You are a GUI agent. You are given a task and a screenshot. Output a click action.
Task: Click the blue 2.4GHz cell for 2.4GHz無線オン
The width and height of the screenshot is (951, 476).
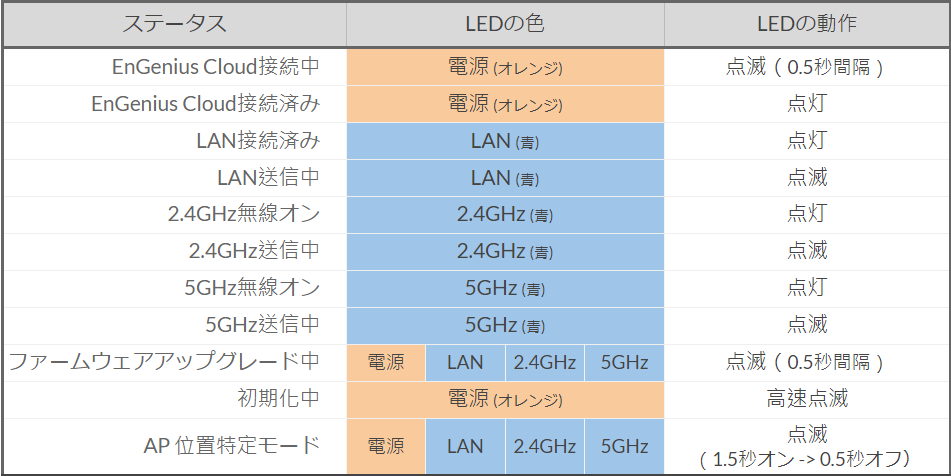tap(505, 215)
